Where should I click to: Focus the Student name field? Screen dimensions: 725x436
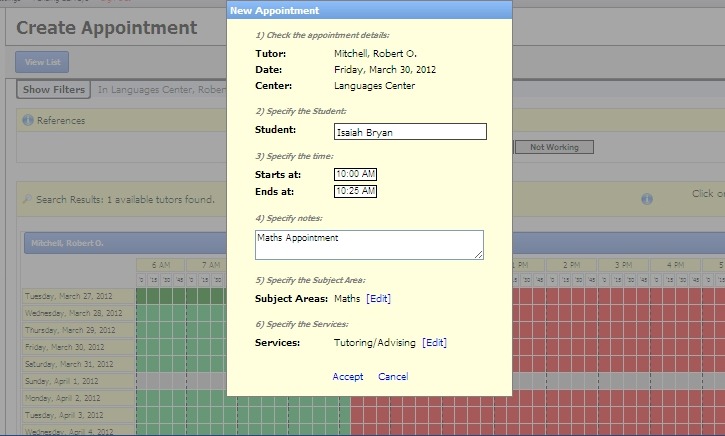[x=410, y=132]
